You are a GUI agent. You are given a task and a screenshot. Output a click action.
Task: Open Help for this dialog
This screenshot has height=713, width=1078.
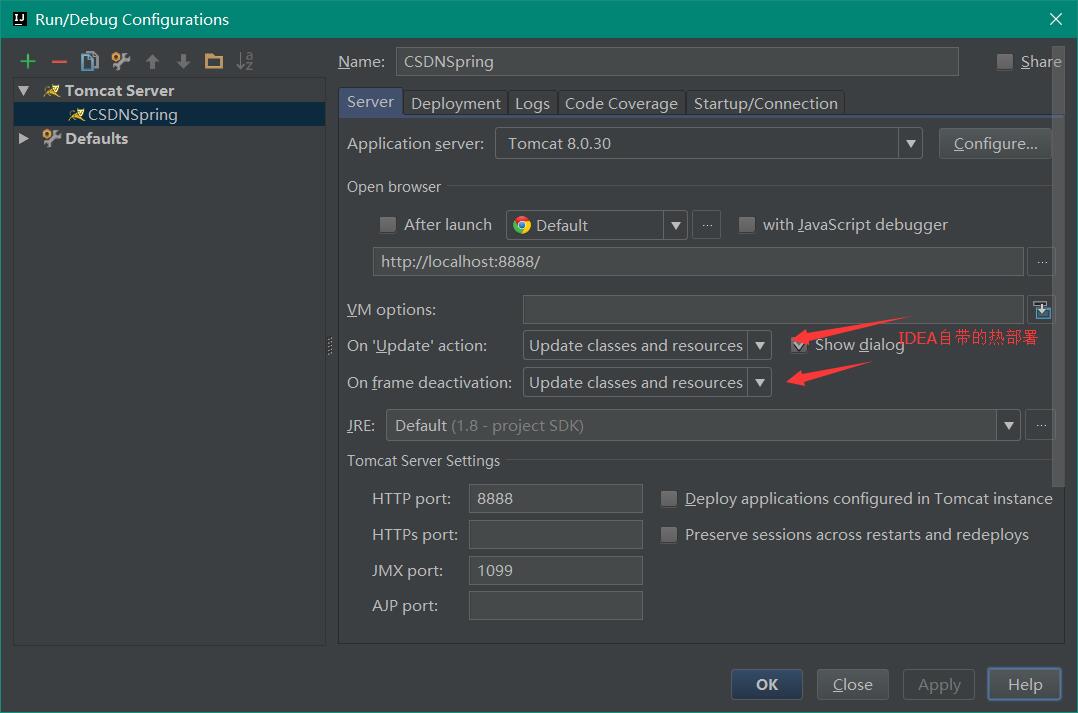click(1024, 684)
